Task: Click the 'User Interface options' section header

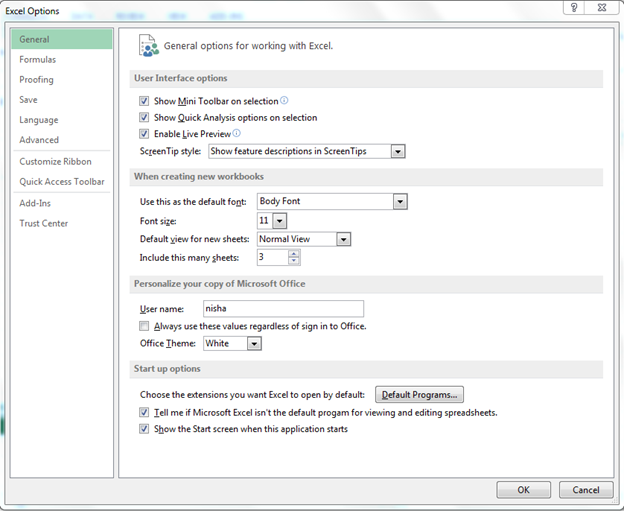Action: pos(181,78)
